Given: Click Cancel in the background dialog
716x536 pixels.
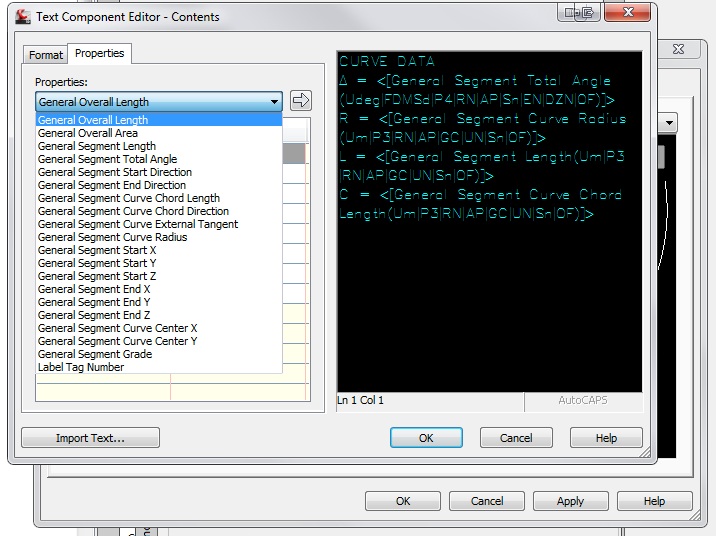Looking at the screenshot, I should pos(487,501).
